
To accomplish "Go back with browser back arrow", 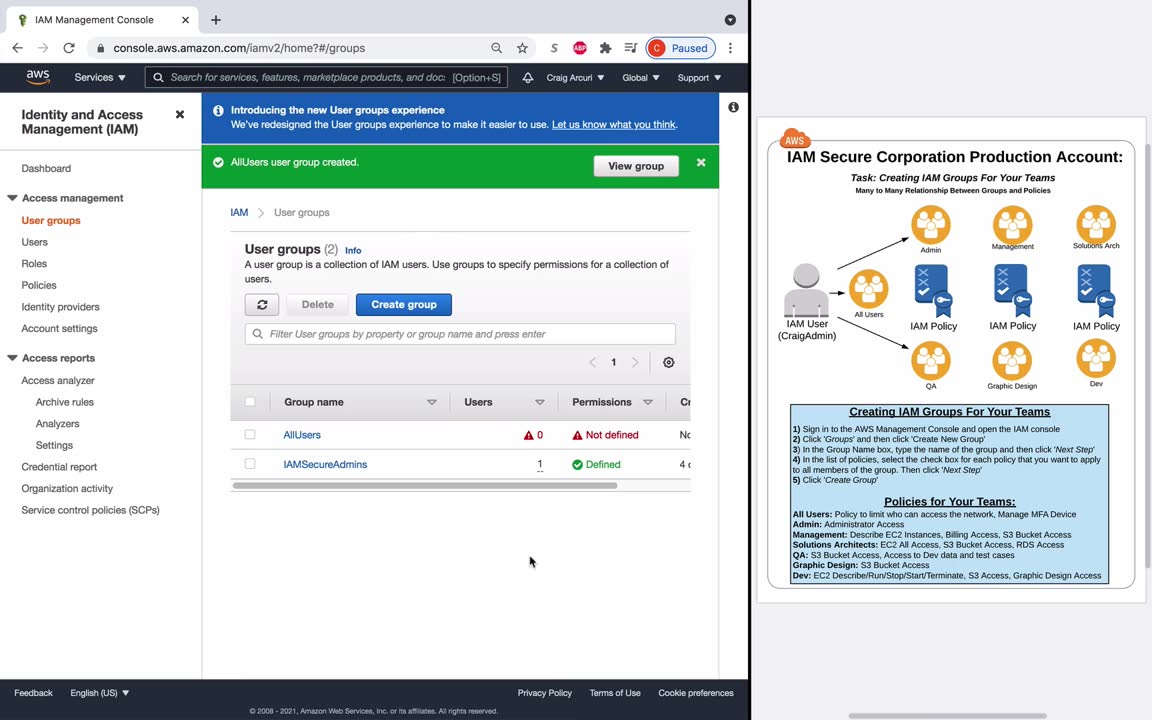I will [x=18, y=48].
